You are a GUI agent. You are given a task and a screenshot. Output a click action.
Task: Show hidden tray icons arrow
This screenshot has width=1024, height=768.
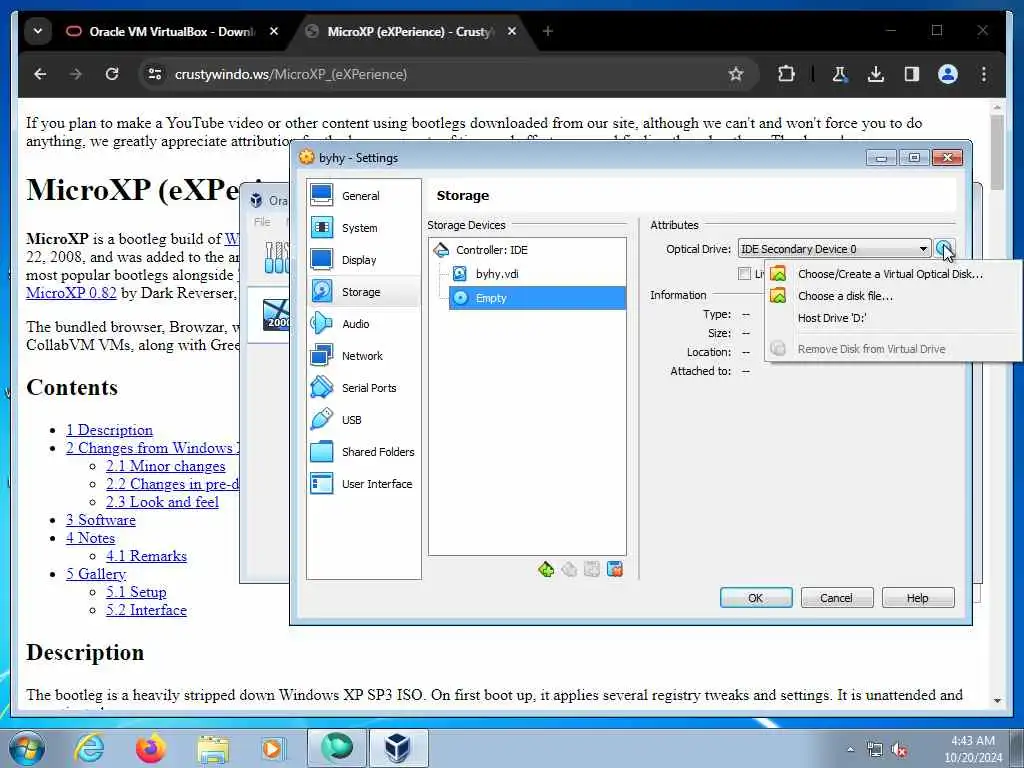click(x=850, y=750)
